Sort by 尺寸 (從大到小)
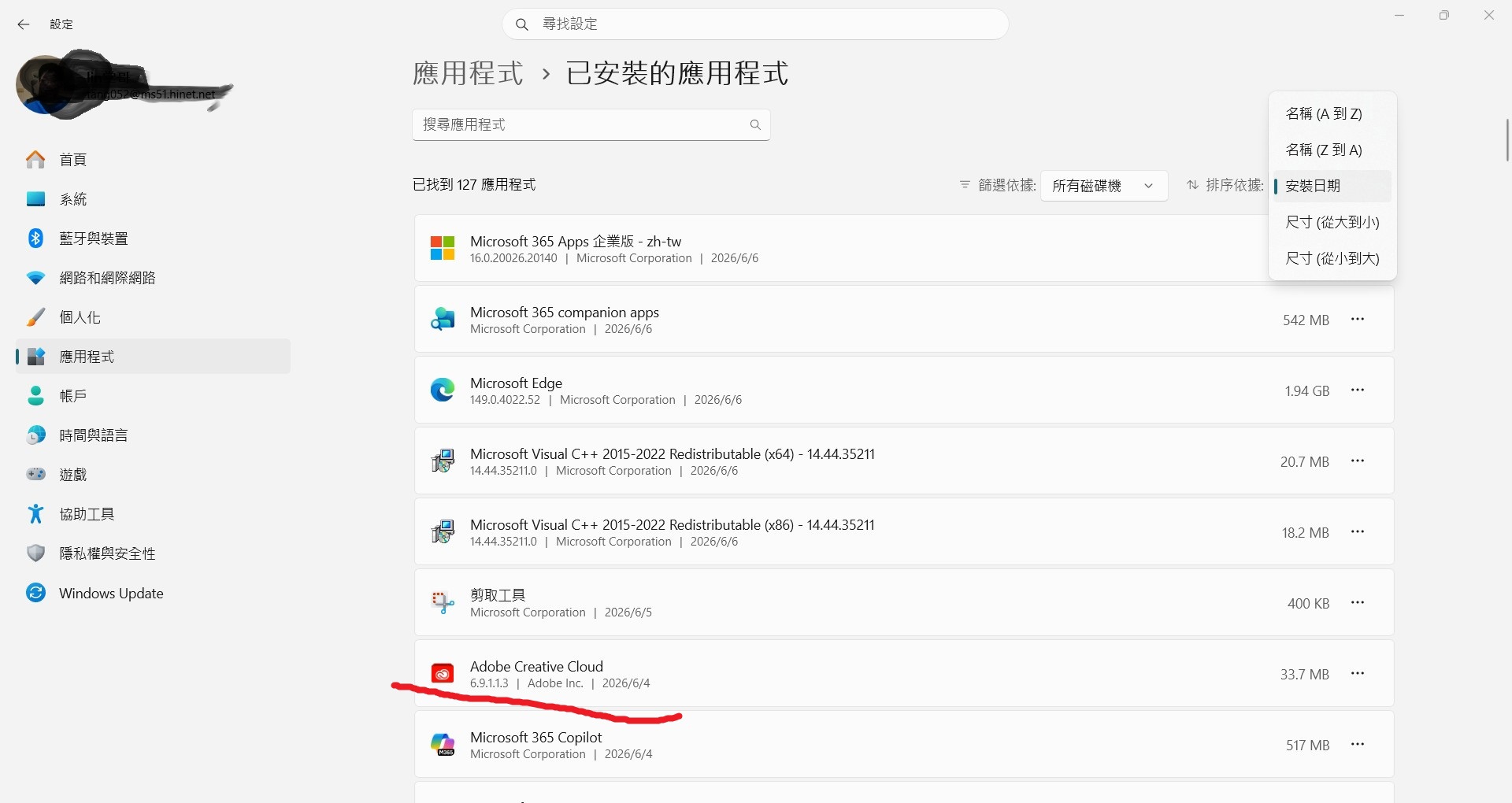The height and width of the screenshot is (803, 1512). (1332, 223)
